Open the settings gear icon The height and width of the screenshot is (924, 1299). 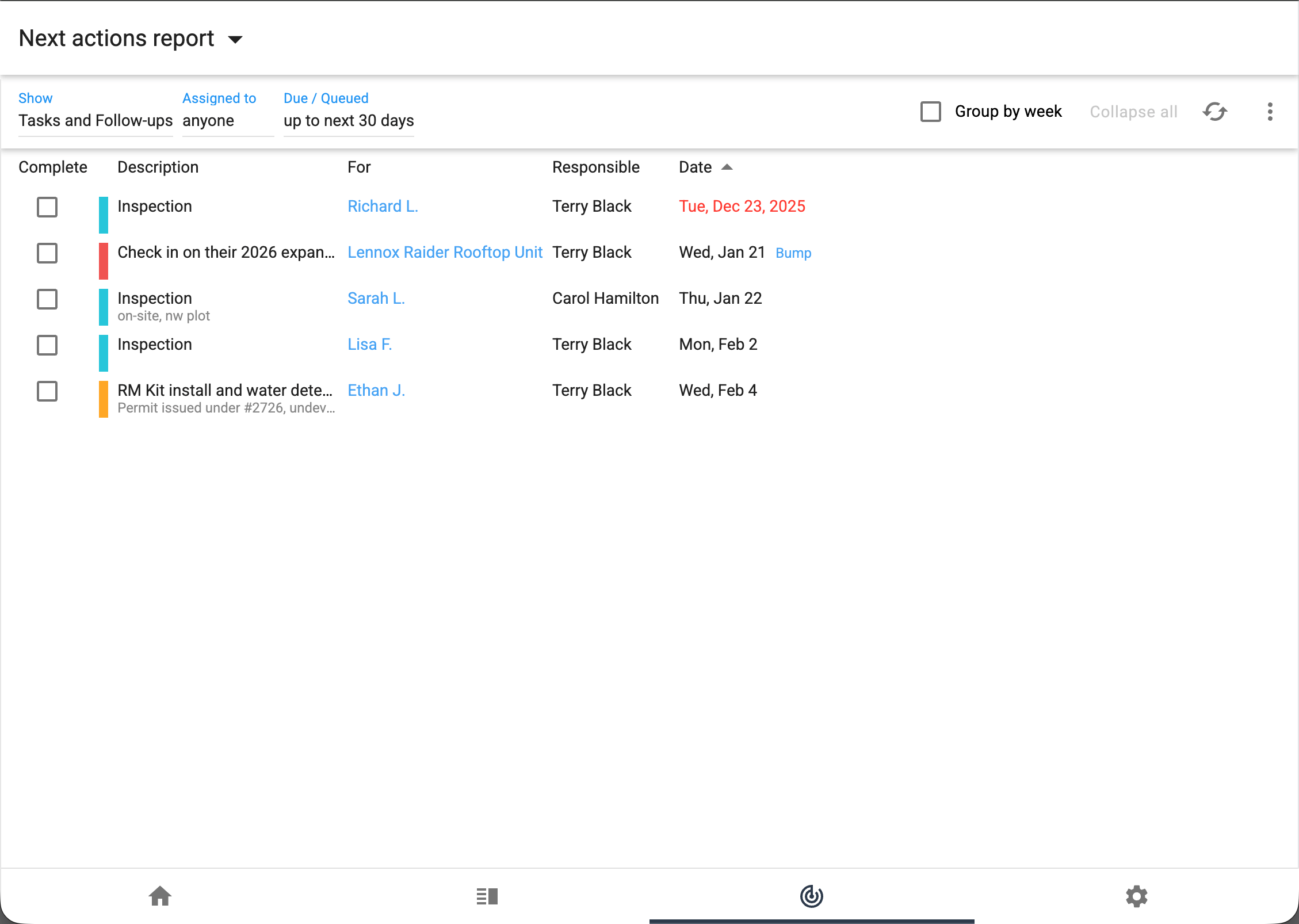(1136, 896)
